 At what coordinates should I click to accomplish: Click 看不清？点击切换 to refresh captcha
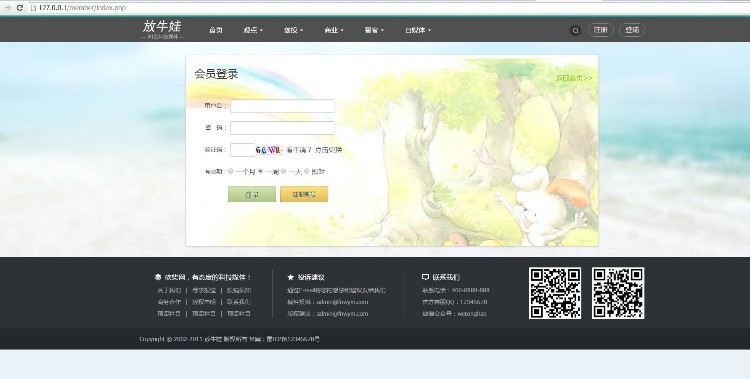point(314,150)
